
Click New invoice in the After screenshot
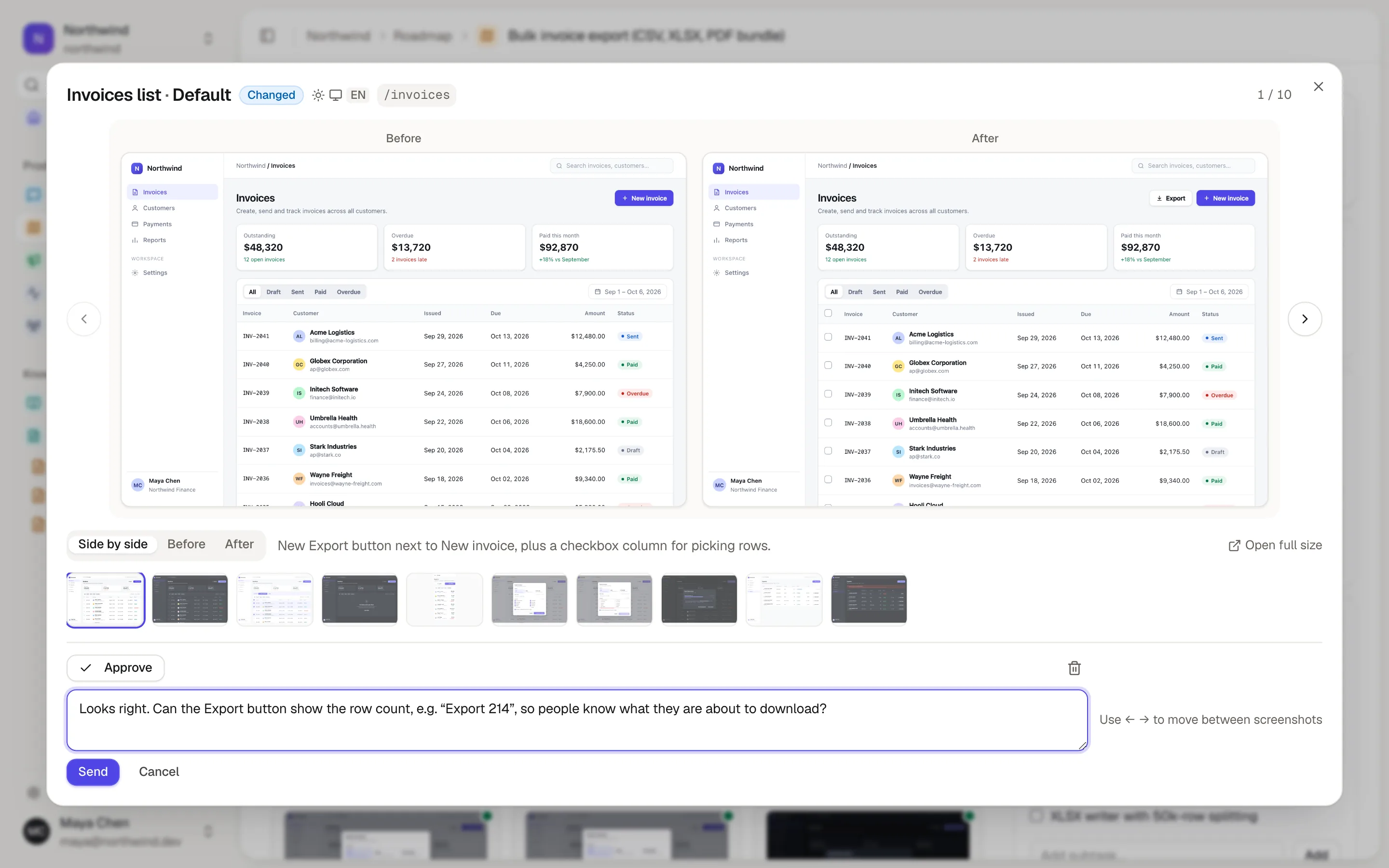coord(1226,198)
